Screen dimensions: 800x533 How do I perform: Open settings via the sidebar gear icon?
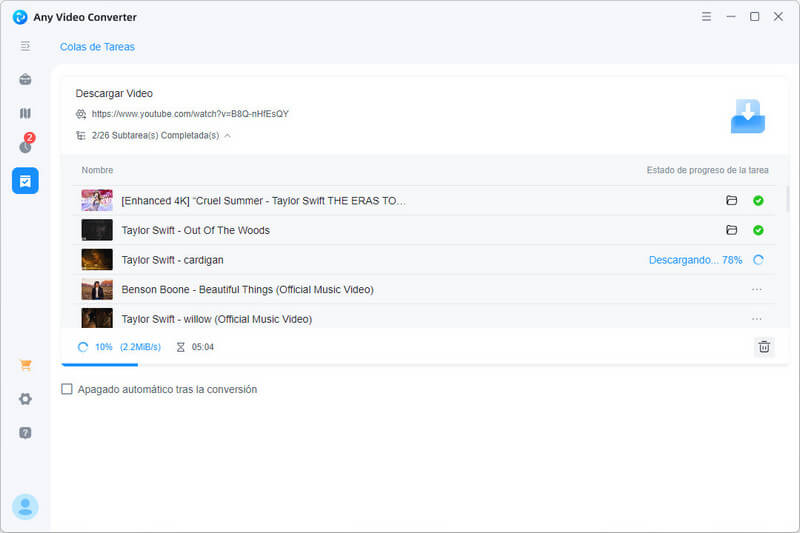(x=25, y=399)
